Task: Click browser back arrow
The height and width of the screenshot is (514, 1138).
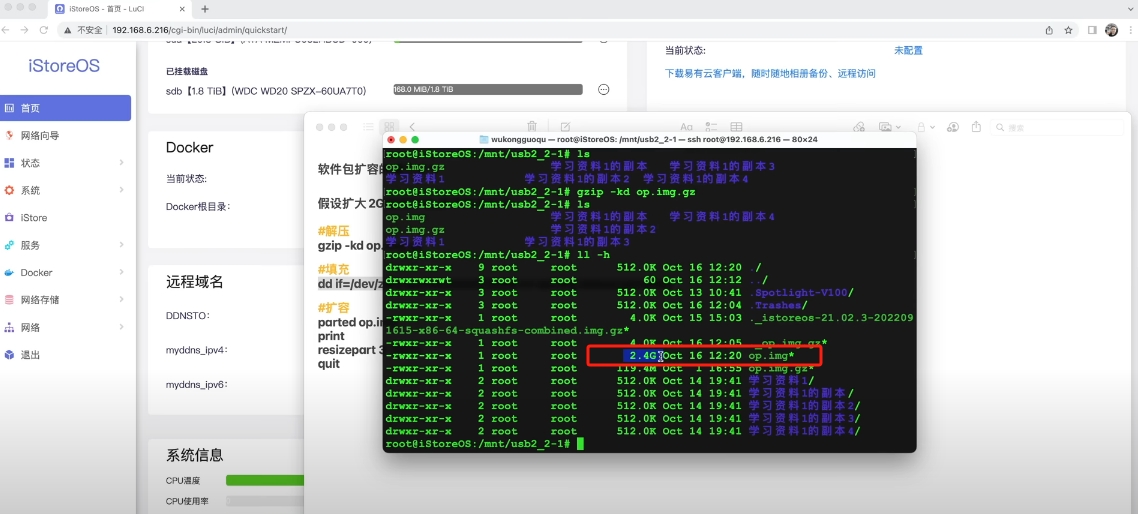Action: pyautogui.click(x=6, y=30)
